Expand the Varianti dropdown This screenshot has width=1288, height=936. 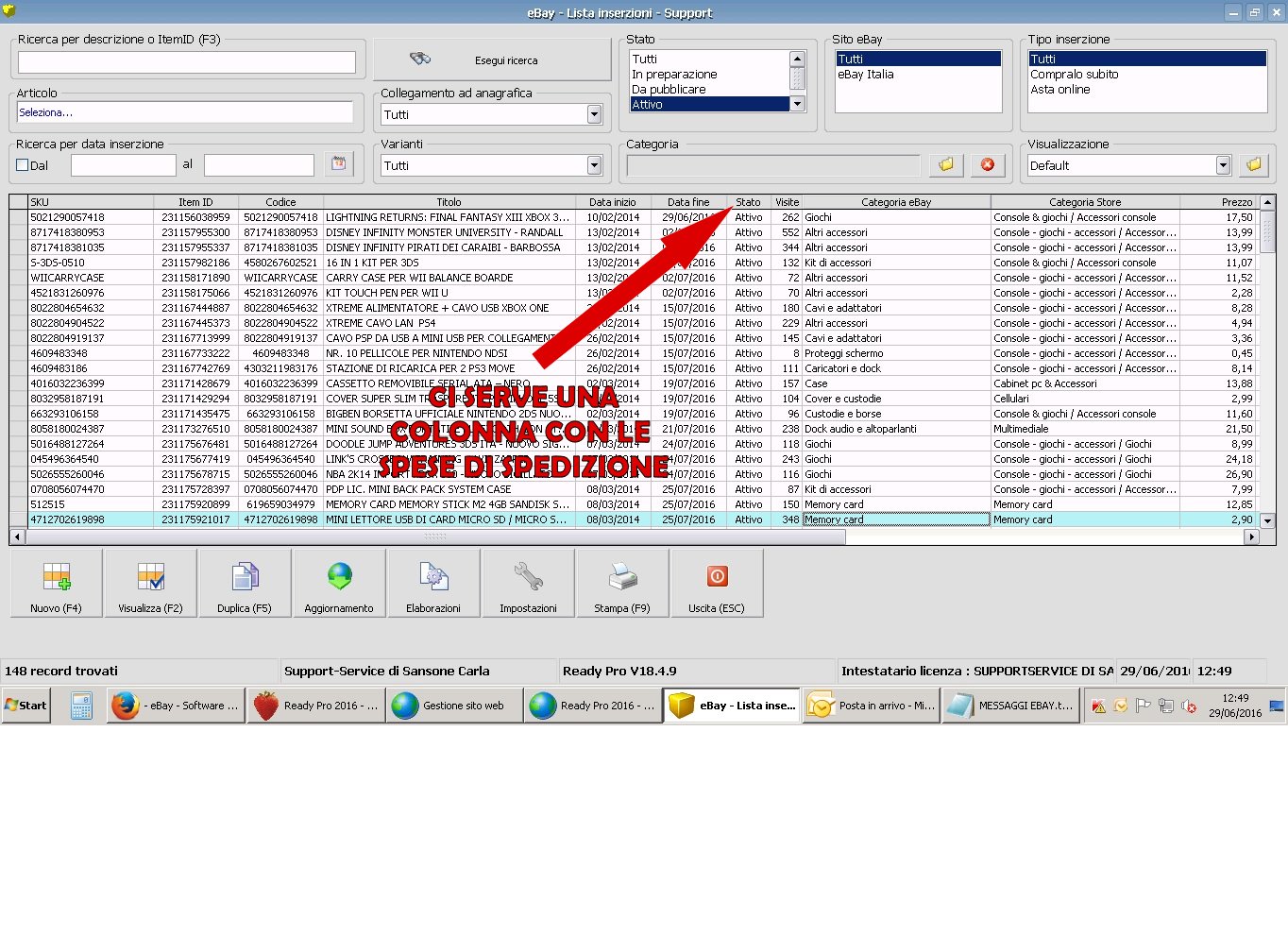[594, 165]
